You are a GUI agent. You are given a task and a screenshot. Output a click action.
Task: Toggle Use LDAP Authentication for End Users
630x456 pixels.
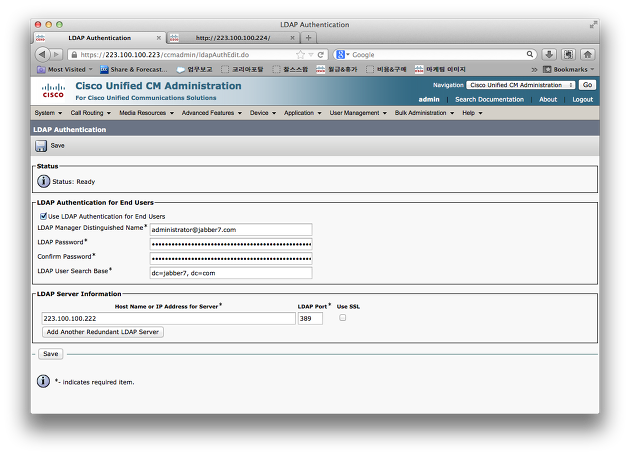[x=43, y=216]
